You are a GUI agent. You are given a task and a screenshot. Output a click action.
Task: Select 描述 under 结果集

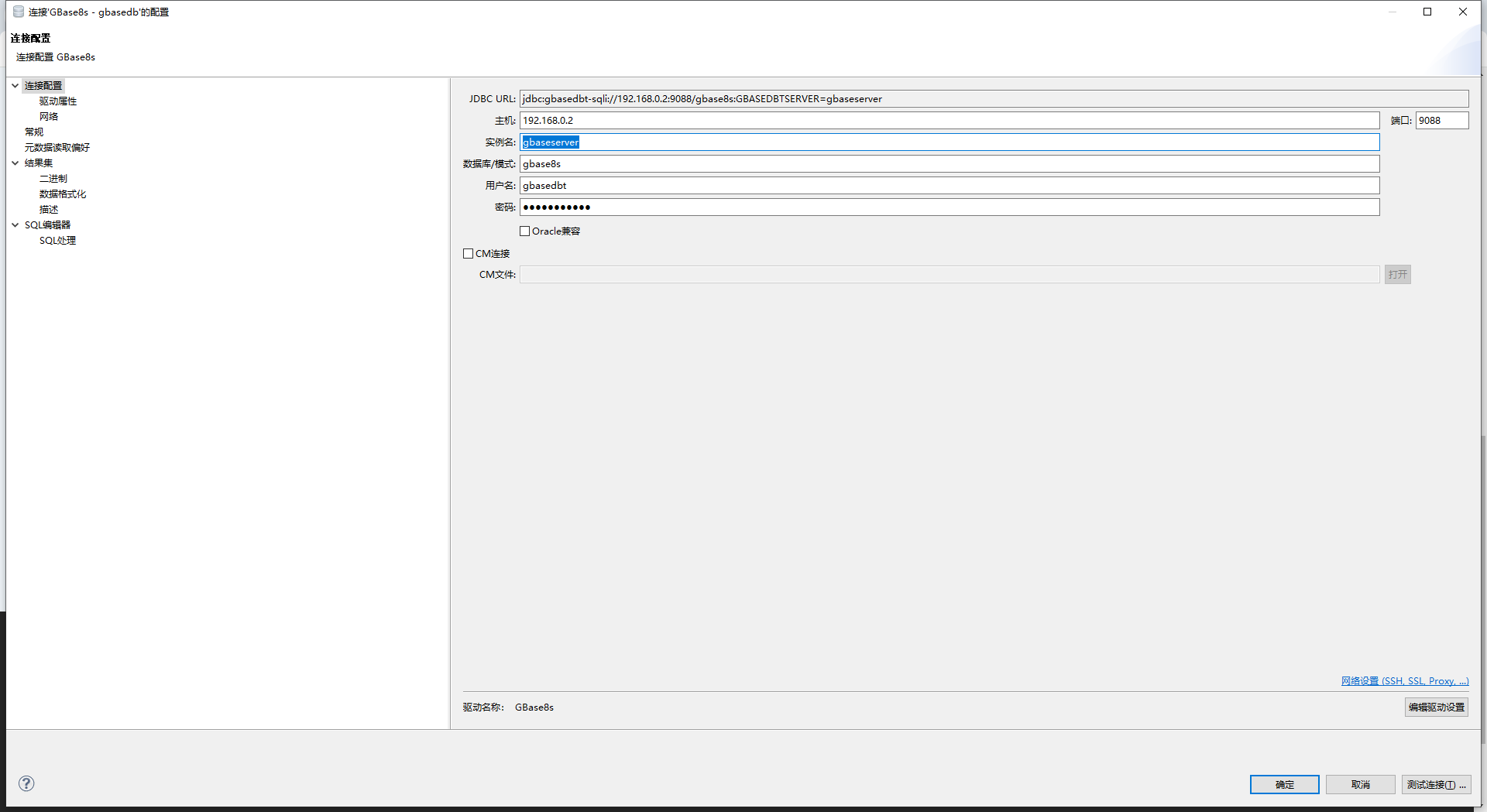pyautogui.click(x=49, y=210)
